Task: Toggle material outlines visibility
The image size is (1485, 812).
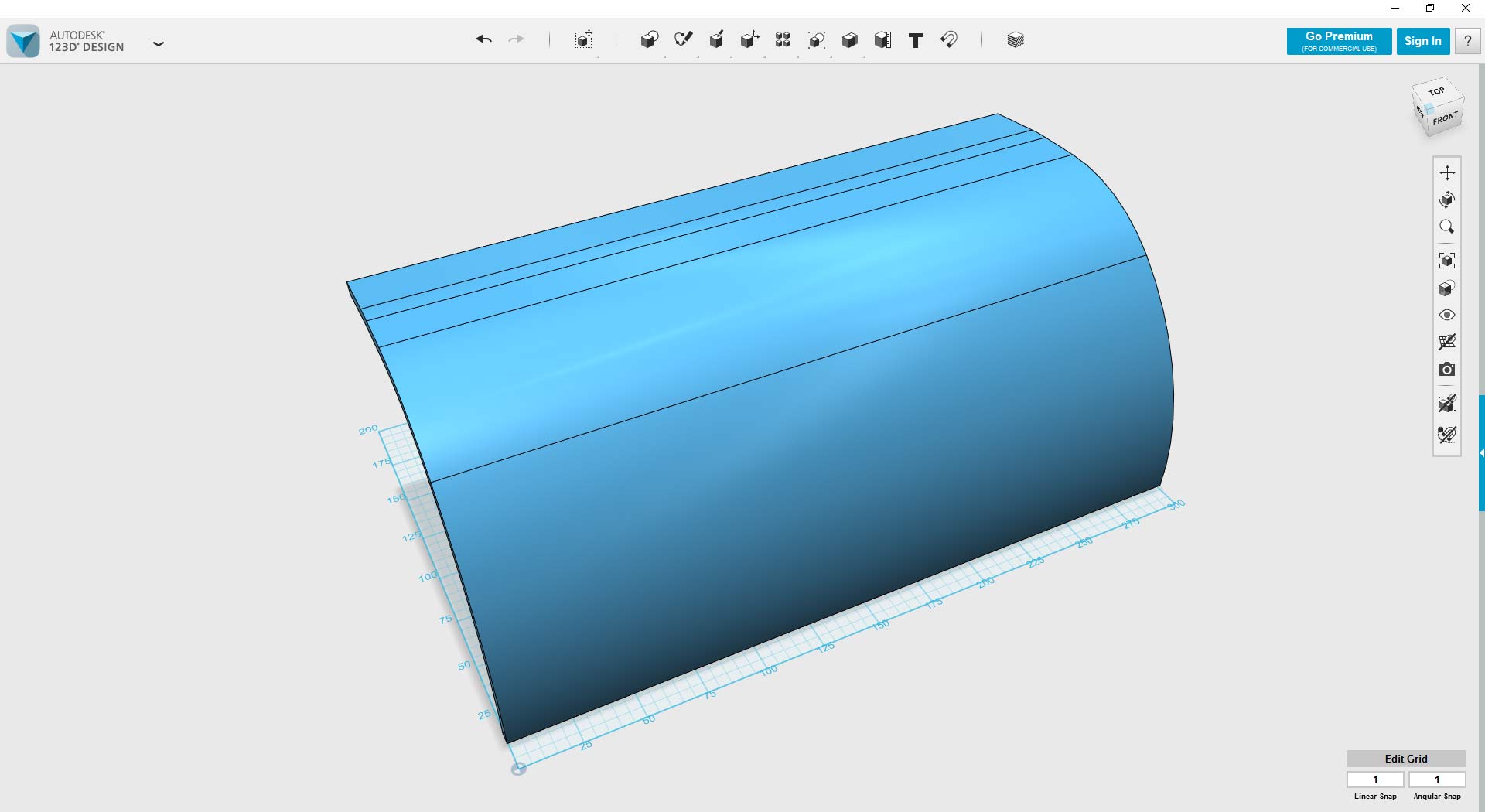Action: click(1448, 434)
